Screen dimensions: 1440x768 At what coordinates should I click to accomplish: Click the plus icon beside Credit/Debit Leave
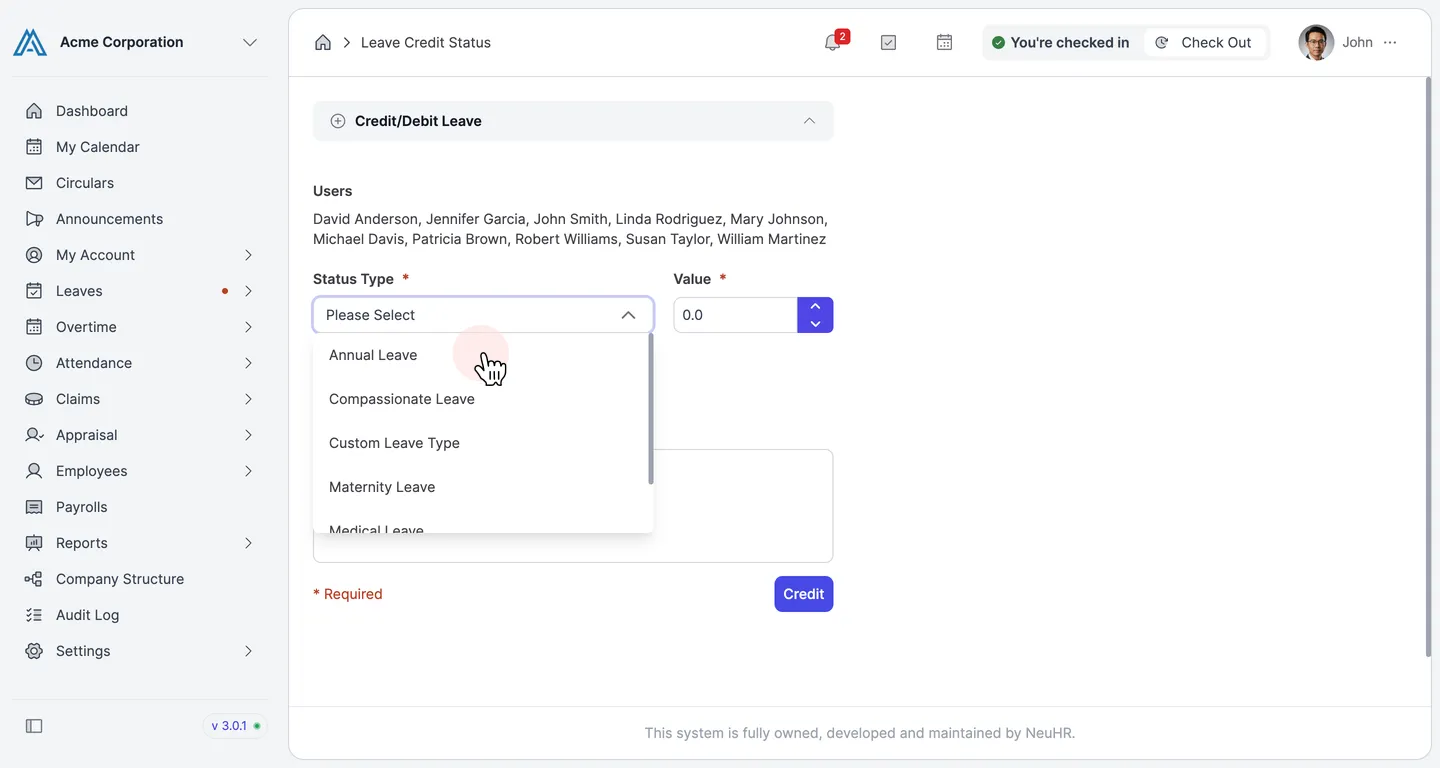tap(338, 121)
